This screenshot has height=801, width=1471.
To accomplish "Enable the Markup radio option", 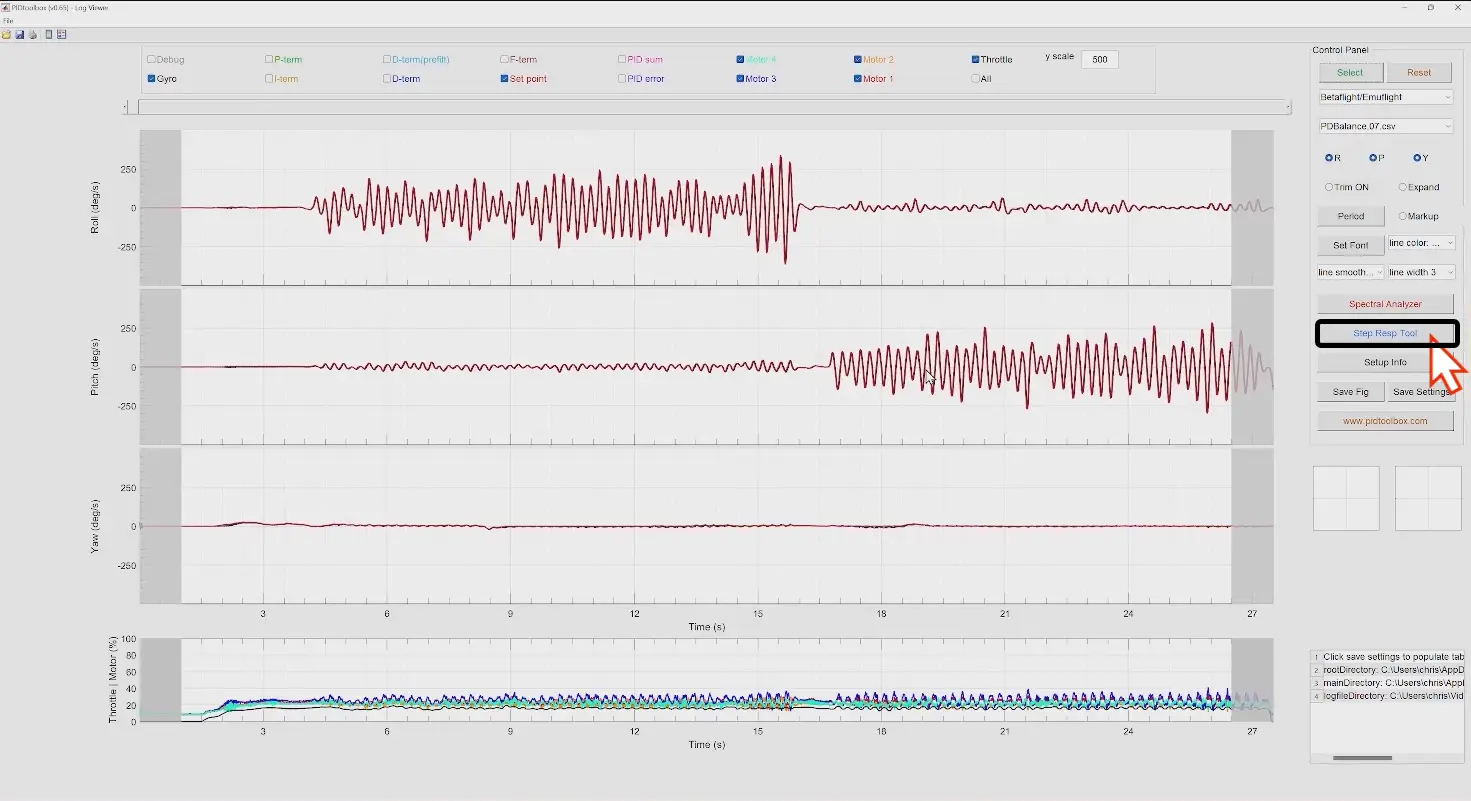I will pos(1403,216).
